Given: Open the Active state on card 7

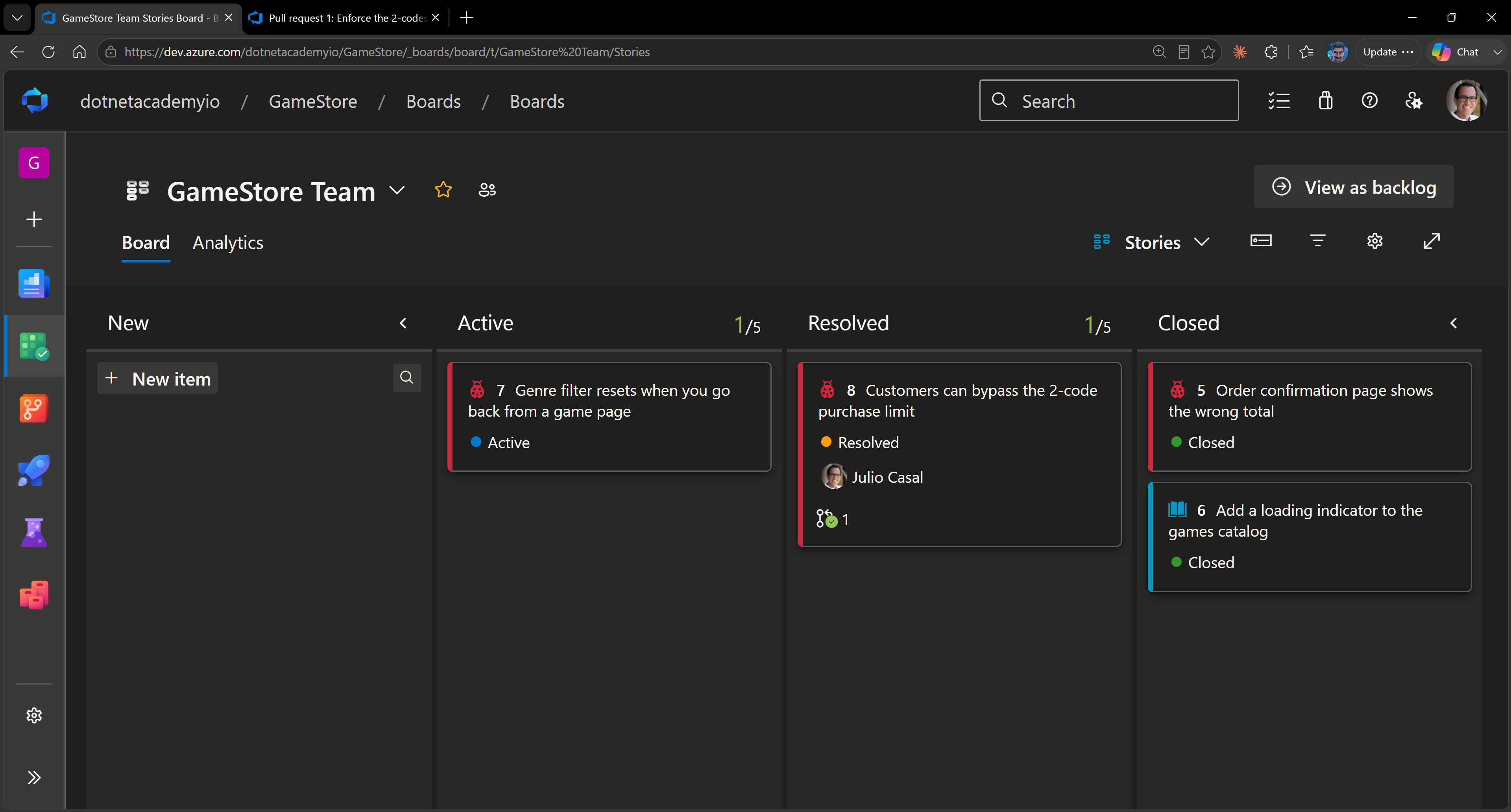Looking at the screenshot, I should click(501, 443).
